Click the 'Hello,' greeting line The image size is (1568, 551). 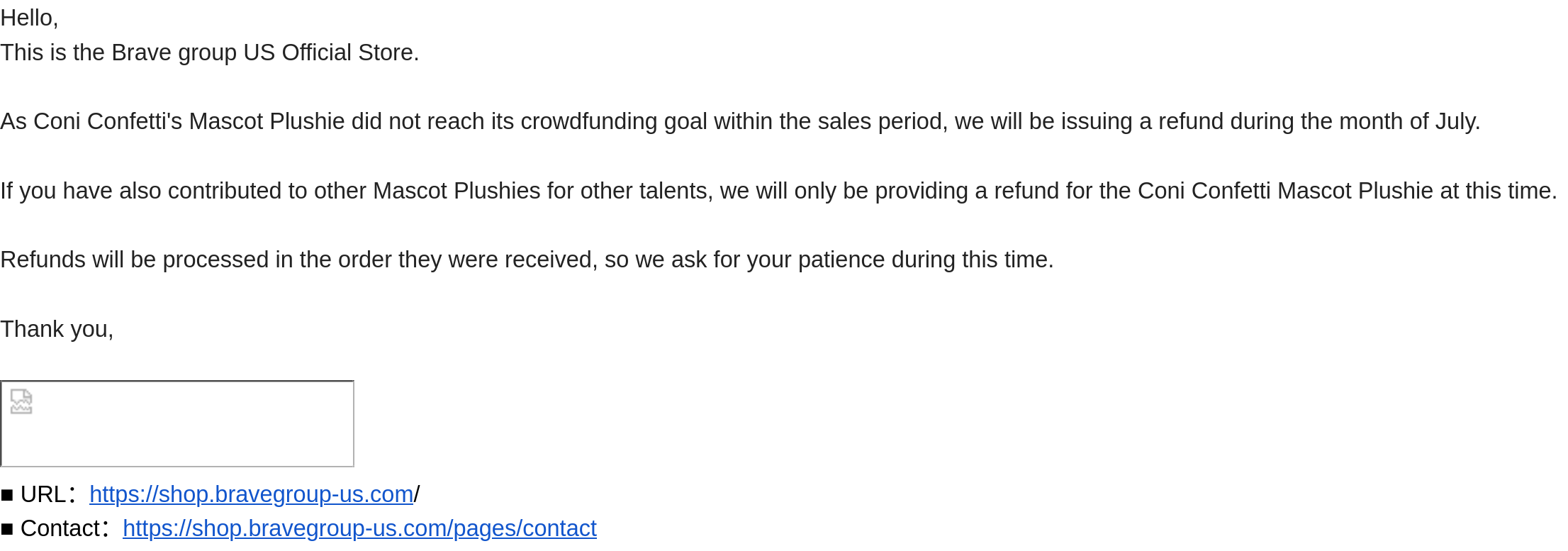29,18
